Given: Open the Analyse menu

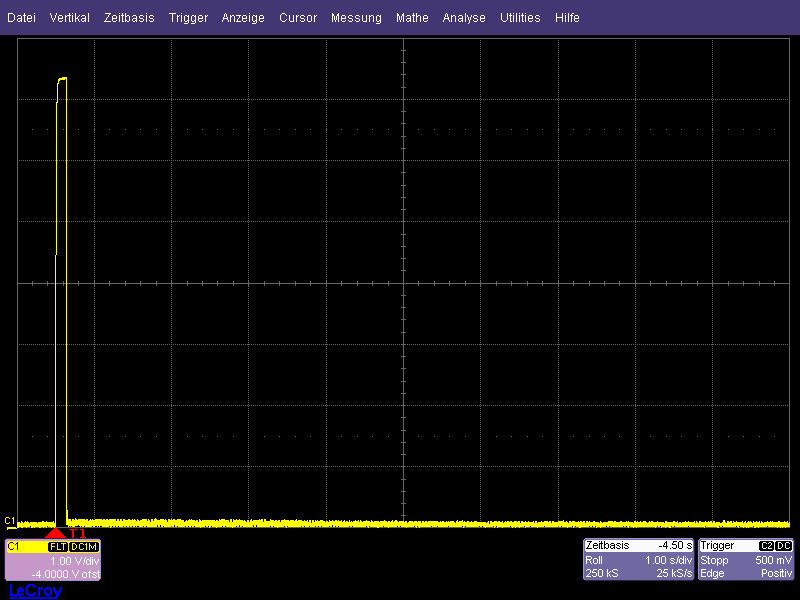Looking at the screenshot, I should (x=464, y=18).
